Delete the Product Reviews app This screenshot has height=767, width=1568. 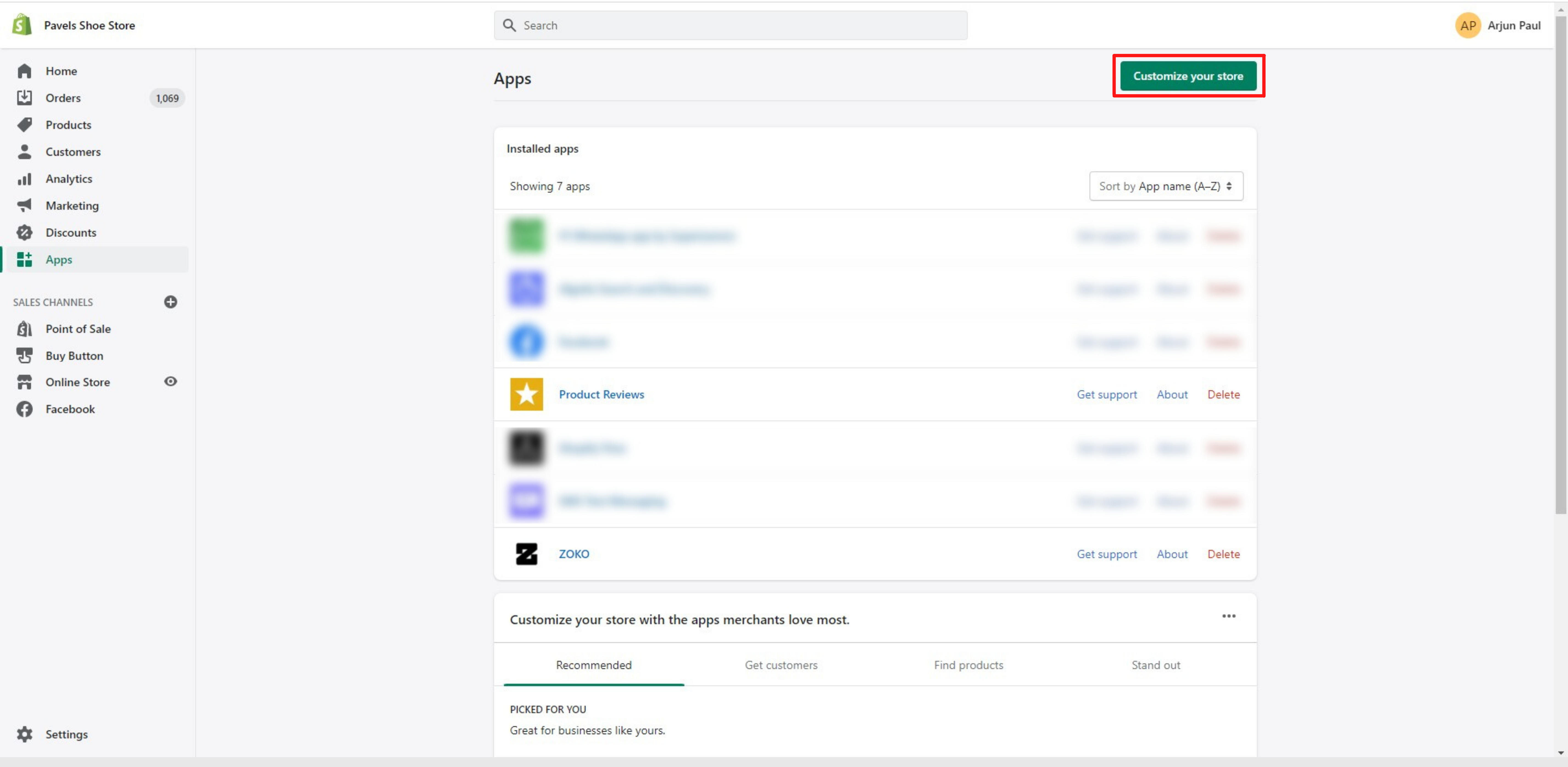tap(1224, 394)
